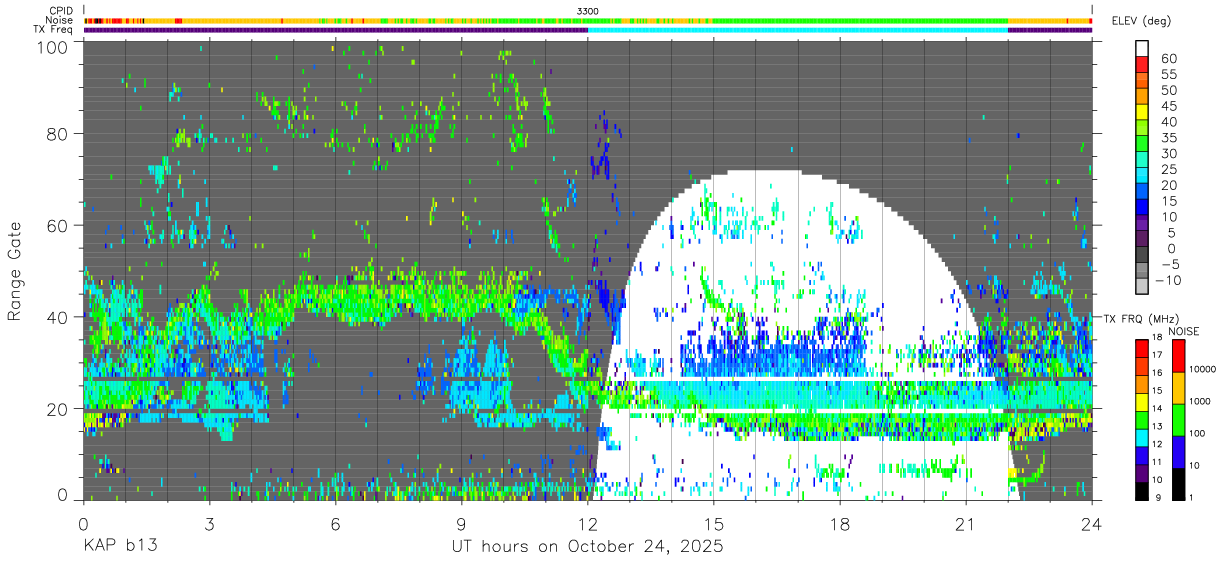Click the 40 label on elevation colorbar

[1168, 122]
